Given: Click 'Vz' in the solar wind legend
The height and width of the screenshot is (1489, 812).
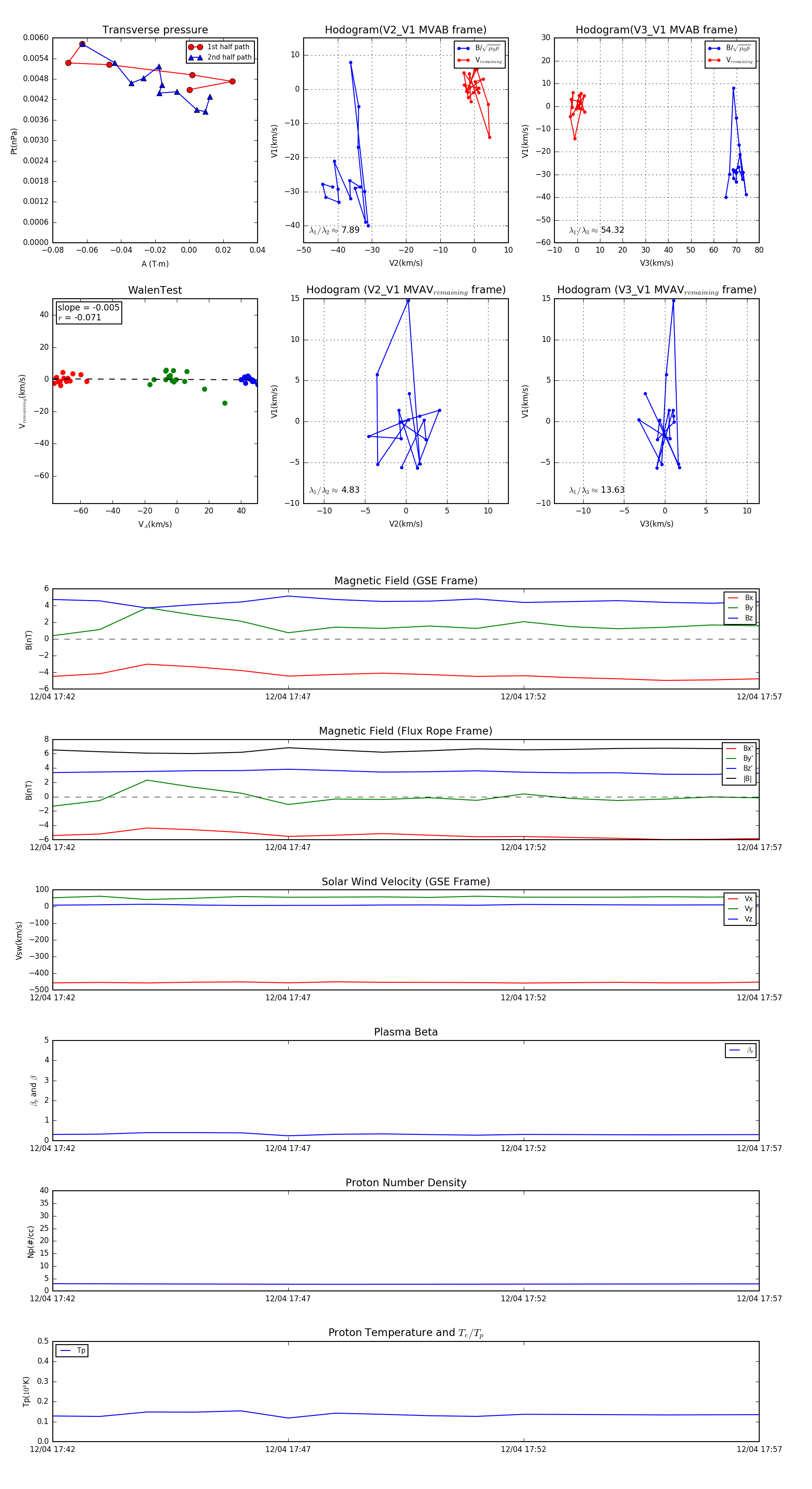Looking at the screenshot, I should (x=748, y=919).
